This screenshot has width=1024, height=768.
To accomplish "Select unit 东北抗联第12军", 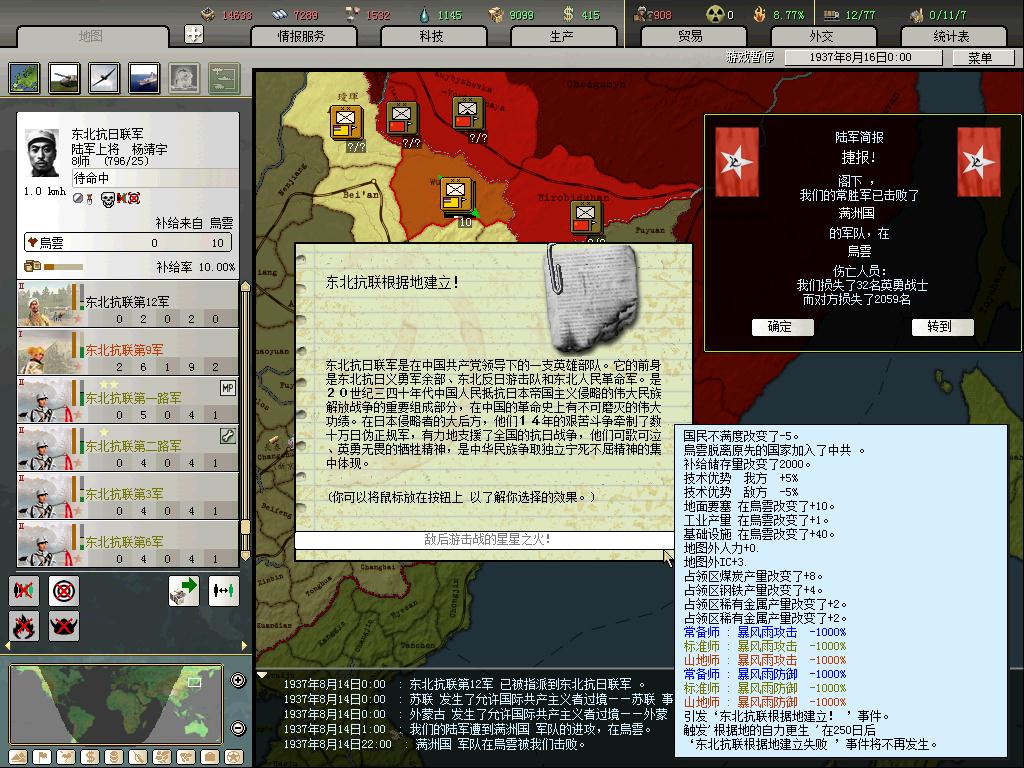I will click(x=127, y=304).
